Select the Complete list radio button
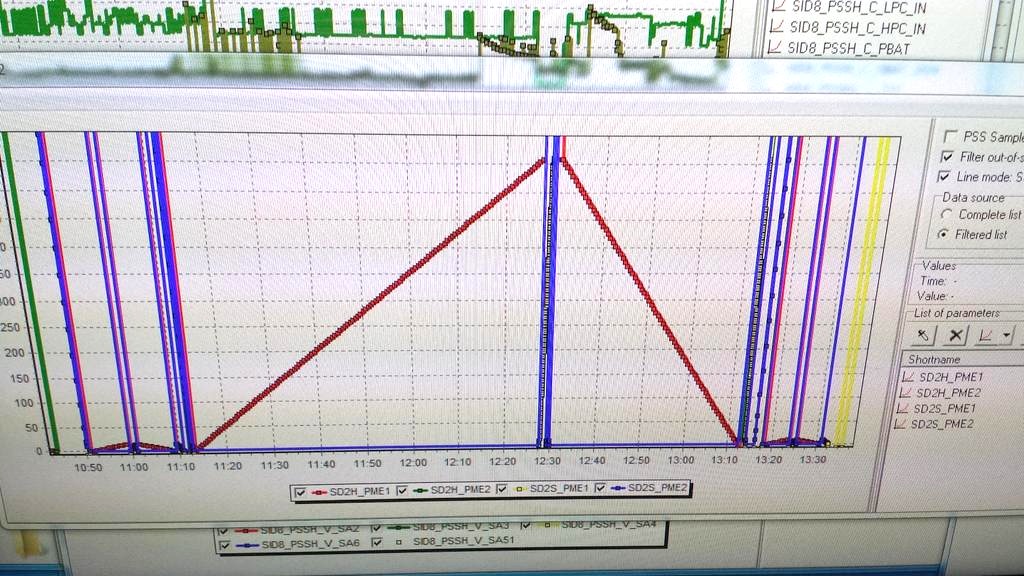The width and height of the screenshot is (1024, 576). click(x=946, y=214)
